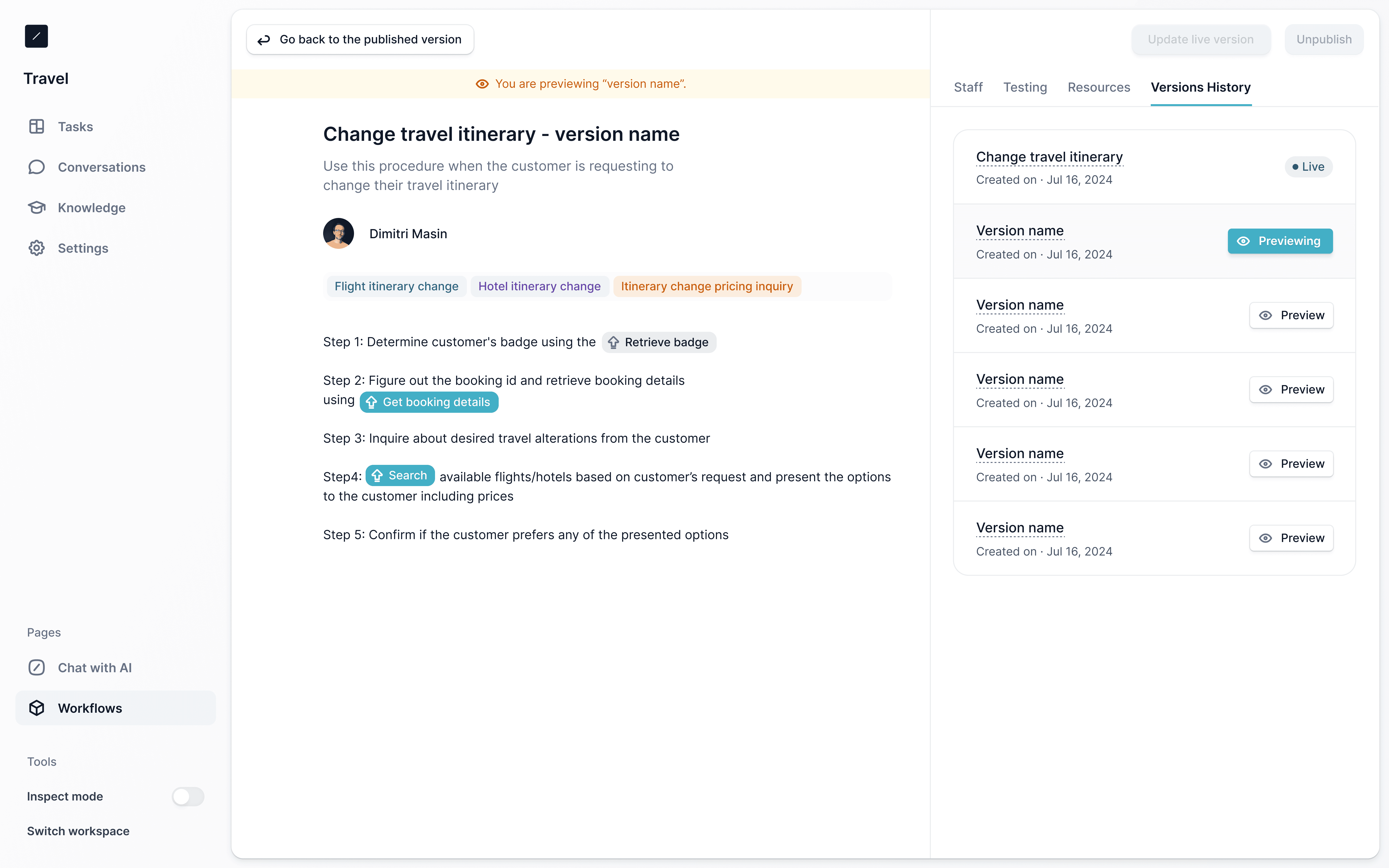The height and width of the screenshot is (868, 1389).
Task: Preview the third version in history
Action: pos(1291,315)
